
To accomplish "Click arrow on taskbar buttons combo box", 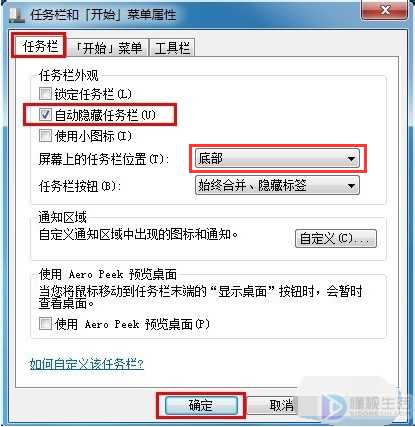I will tap(351, 186).
